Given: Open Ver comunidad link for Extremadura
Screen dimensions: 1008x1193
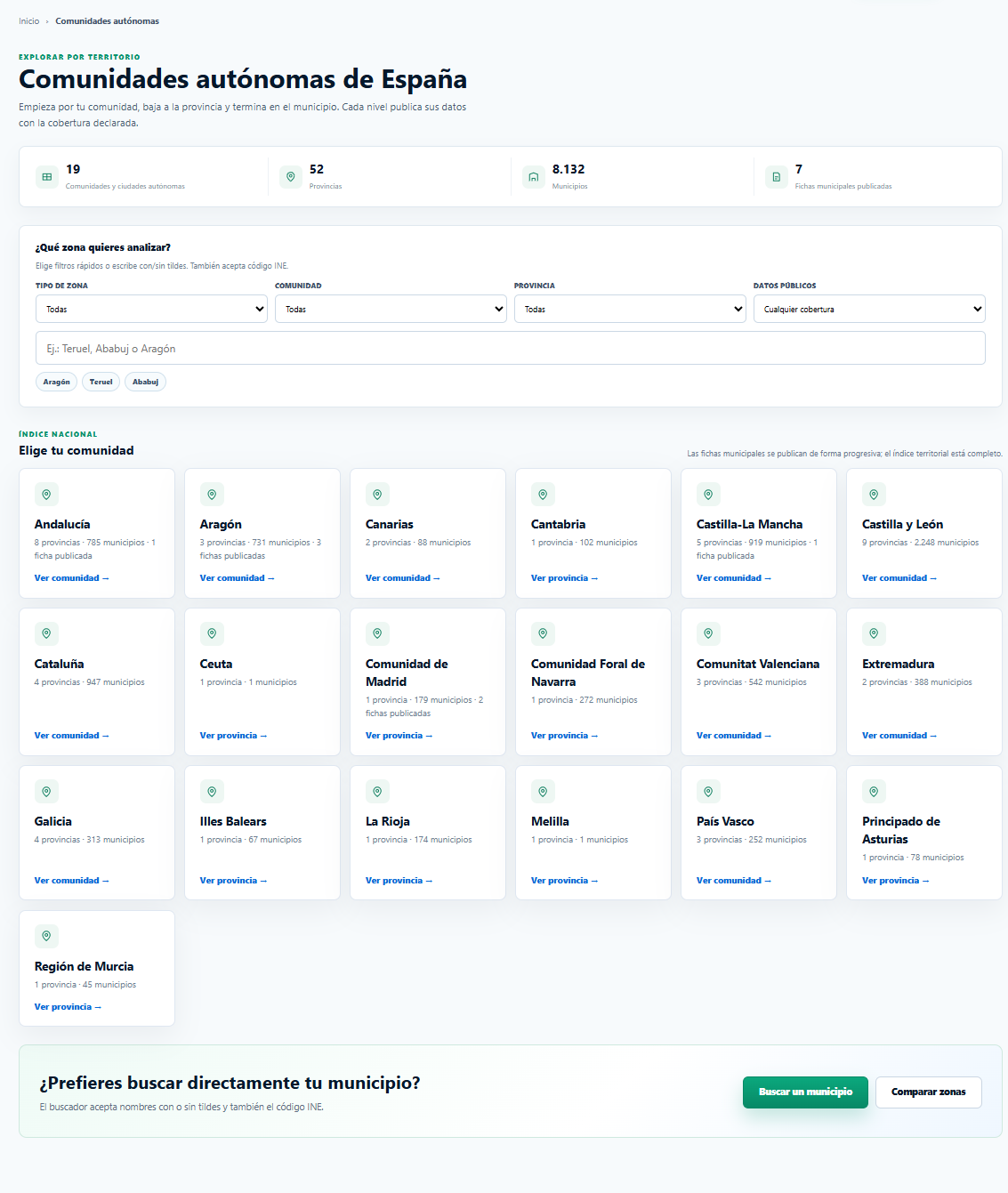Looking at the screenshot, I should (x=899, y=736).
